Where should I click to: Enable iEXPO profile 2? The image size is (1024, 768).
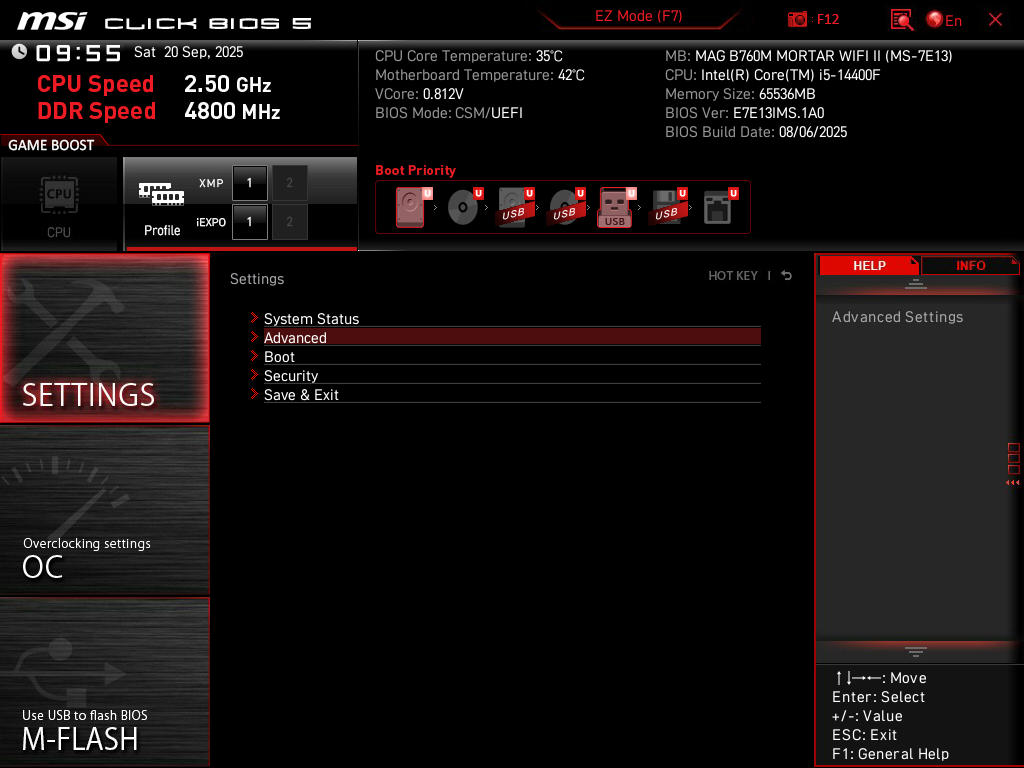(289, 222)
